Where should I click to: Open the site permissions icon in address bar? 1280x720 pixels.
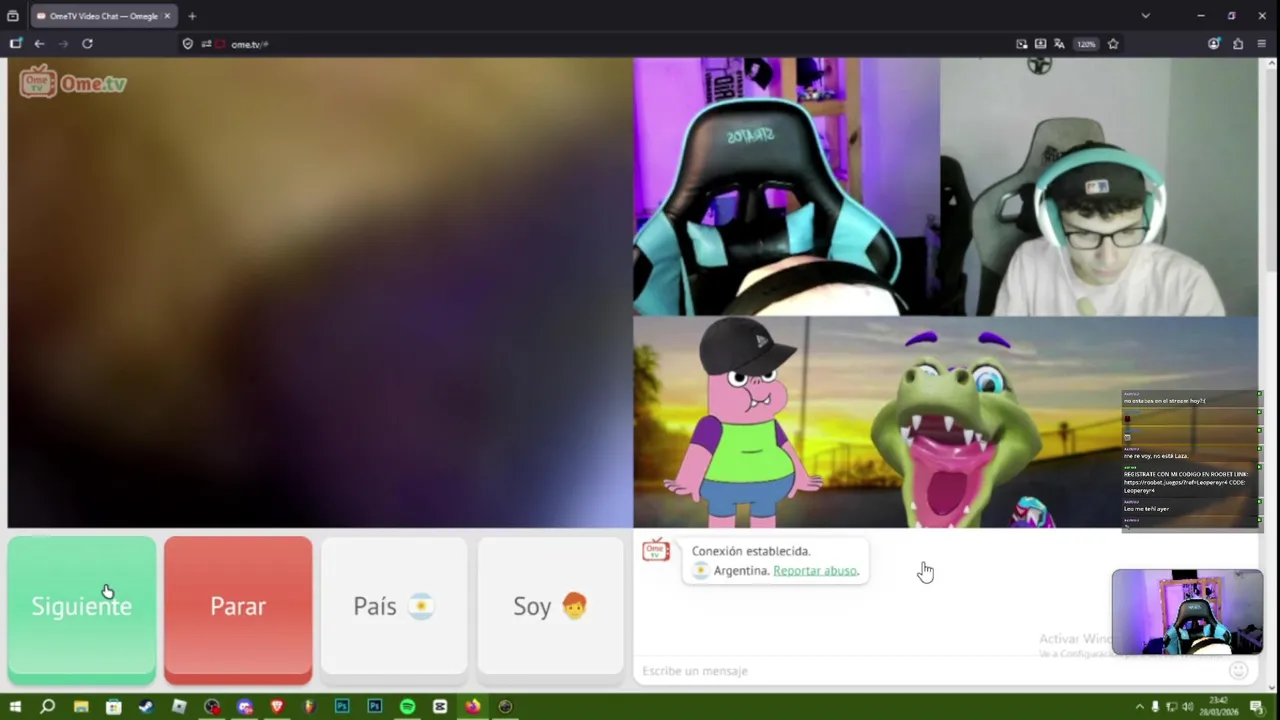point(206,44)
